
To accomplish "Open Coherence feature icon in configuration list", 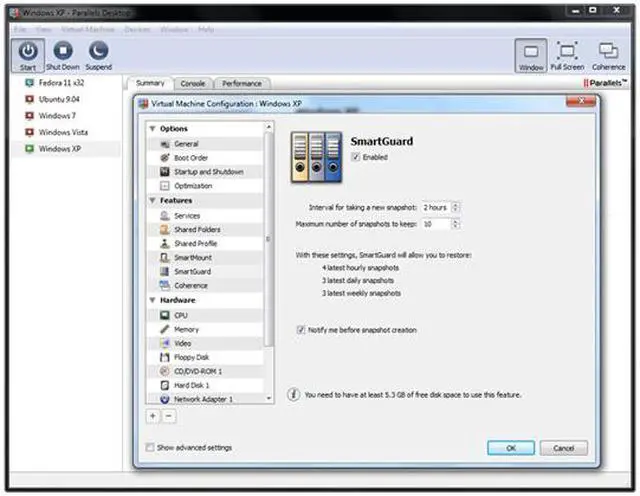I will [165, 285].
